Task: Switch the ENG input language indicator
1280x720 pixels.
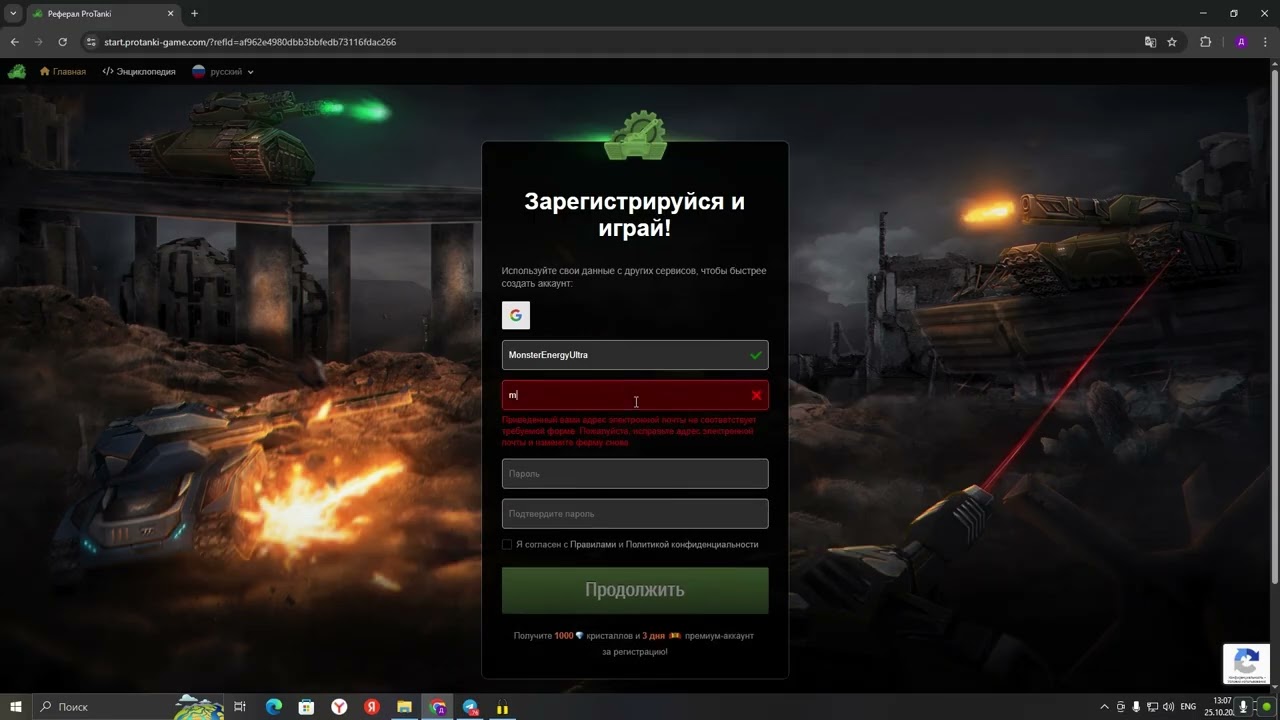Action: 1188,707
